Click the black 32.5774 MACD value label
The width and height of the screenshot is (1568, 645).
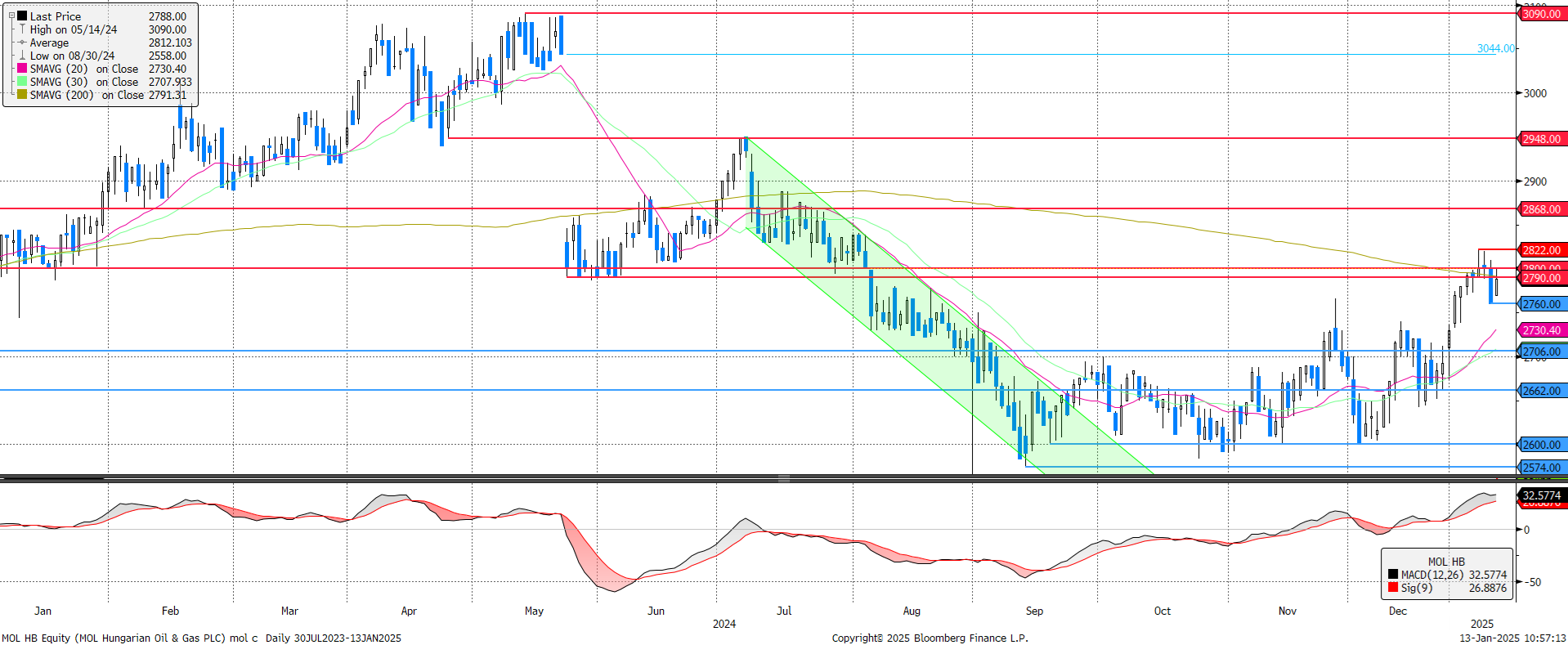tap(1543, 495)
